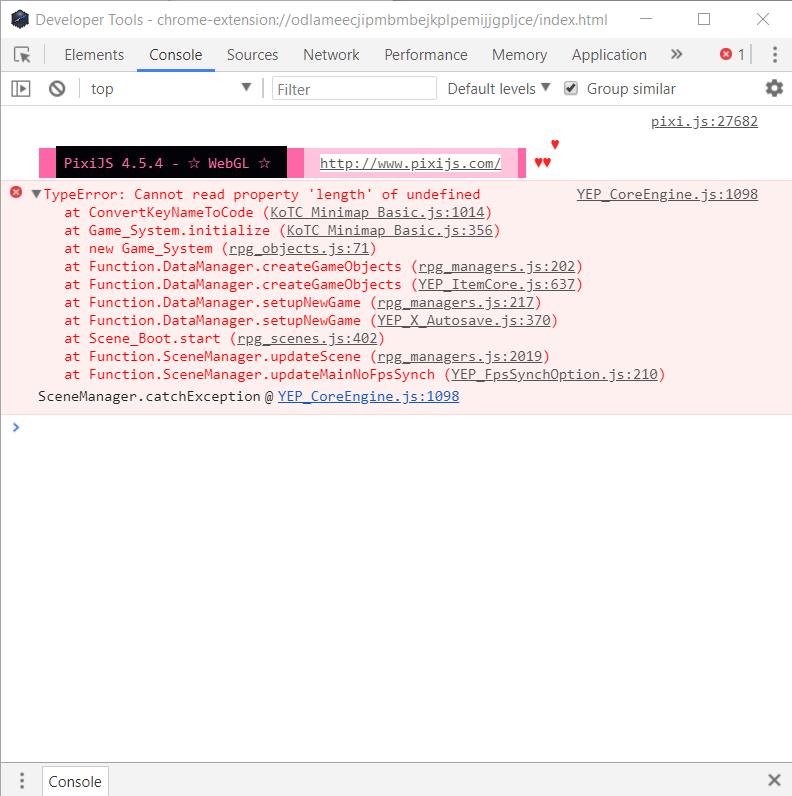This screenshot has height=796, width=792.
Task: Open KoTC_Minimap_Basic.js:1014 link
Action: tap(377, 212)
